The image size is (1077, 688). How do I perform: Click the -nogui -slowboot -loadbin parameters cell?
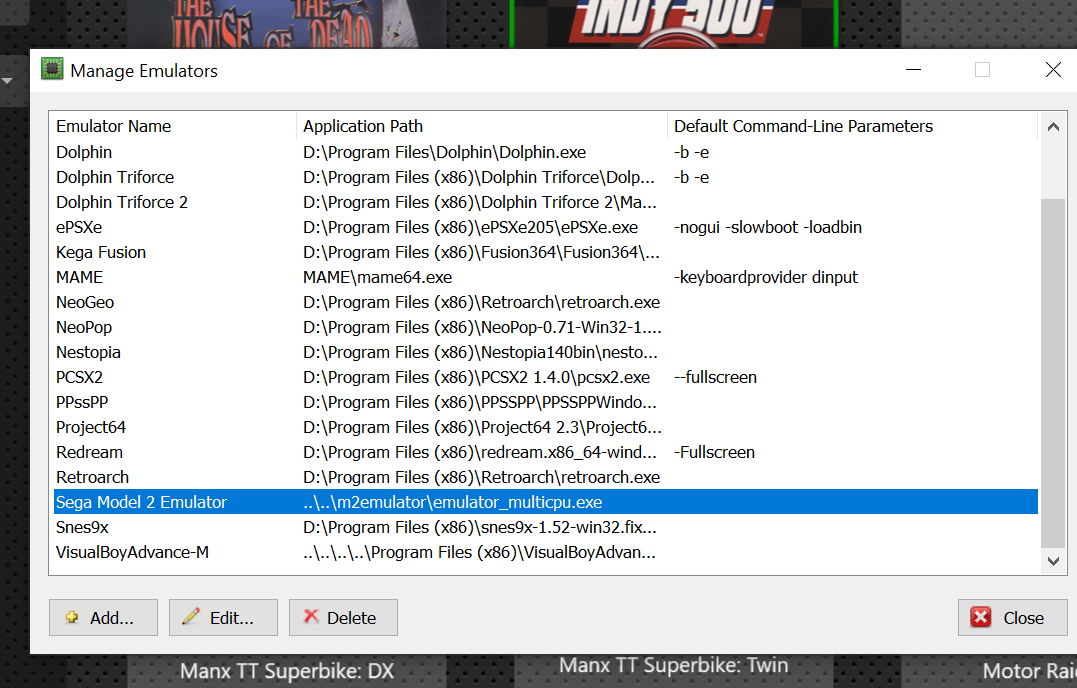[767, 227]
